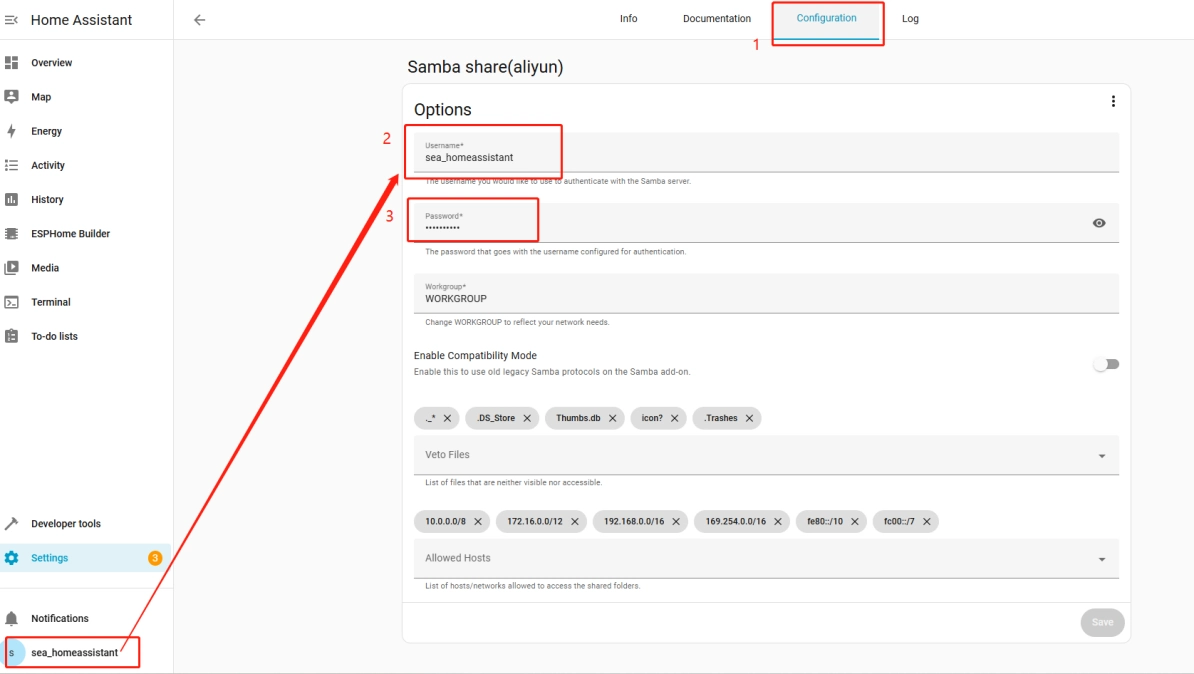Remove the .DS_Store veto file chip
This screenshot has width=1194, height=674.
click(527, 418)
